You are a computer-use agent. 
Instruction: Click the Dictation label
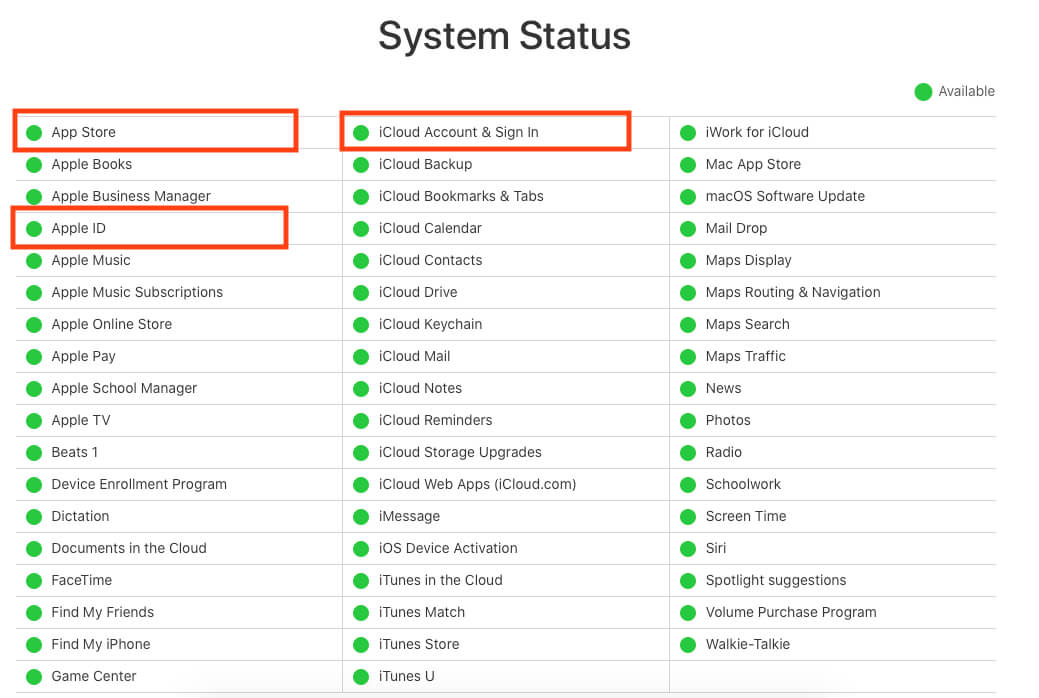click(80, 516)
